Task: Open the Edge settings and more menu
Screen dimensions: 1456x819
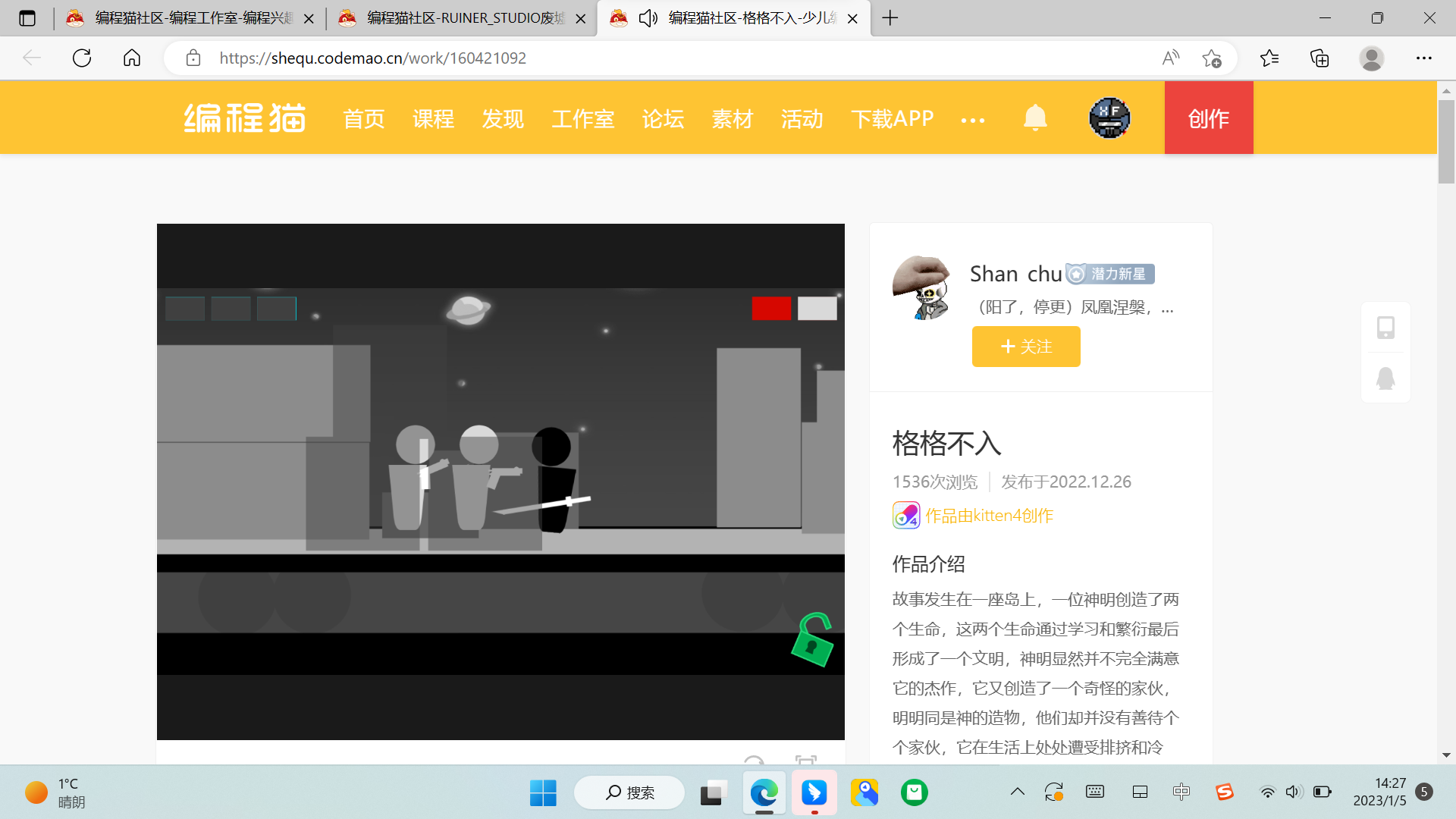Action: 1424,58
